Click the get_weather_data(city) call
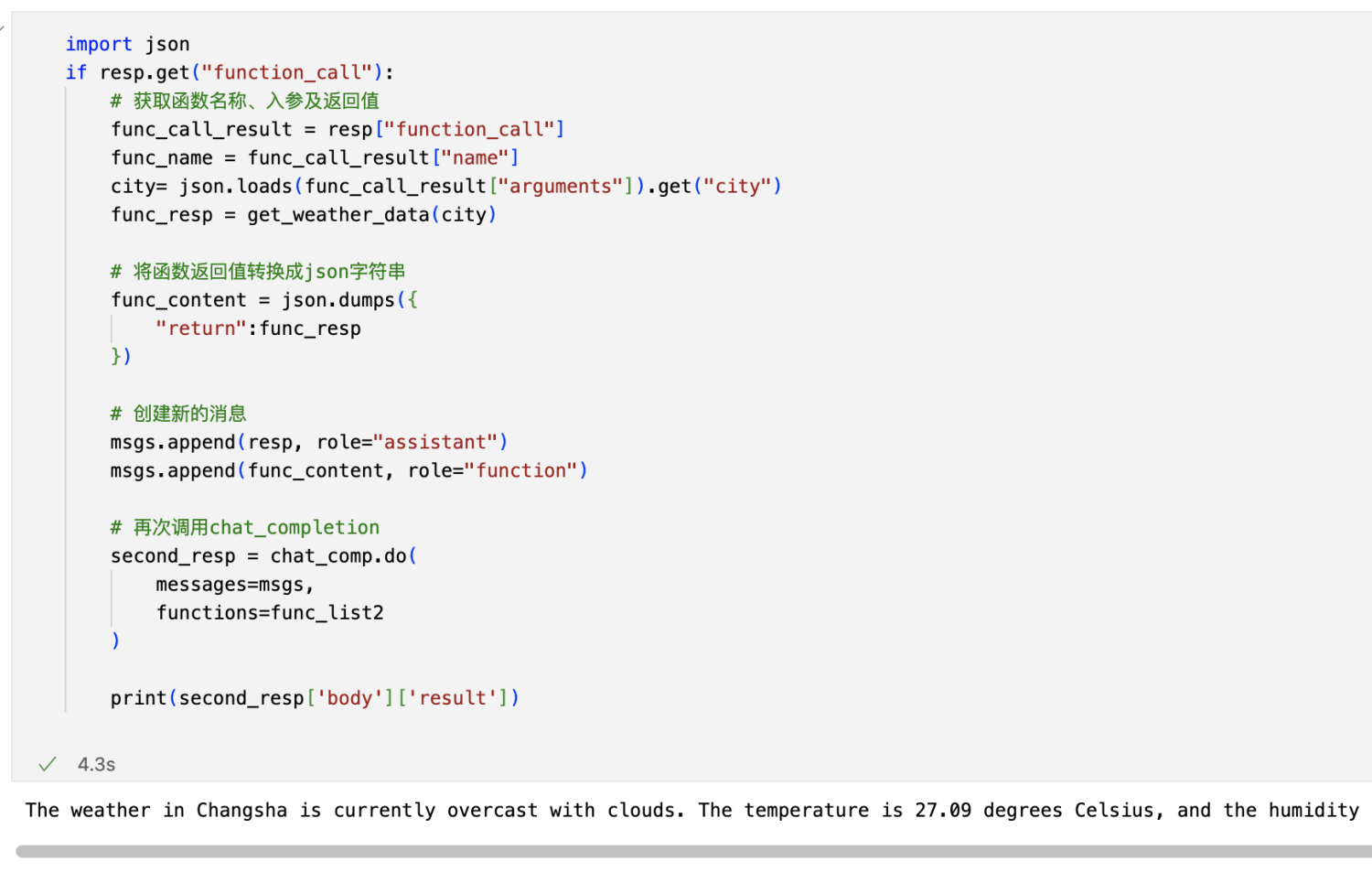Image resolution: width=1372 pixels, height=872 pixels. (371, 214)
